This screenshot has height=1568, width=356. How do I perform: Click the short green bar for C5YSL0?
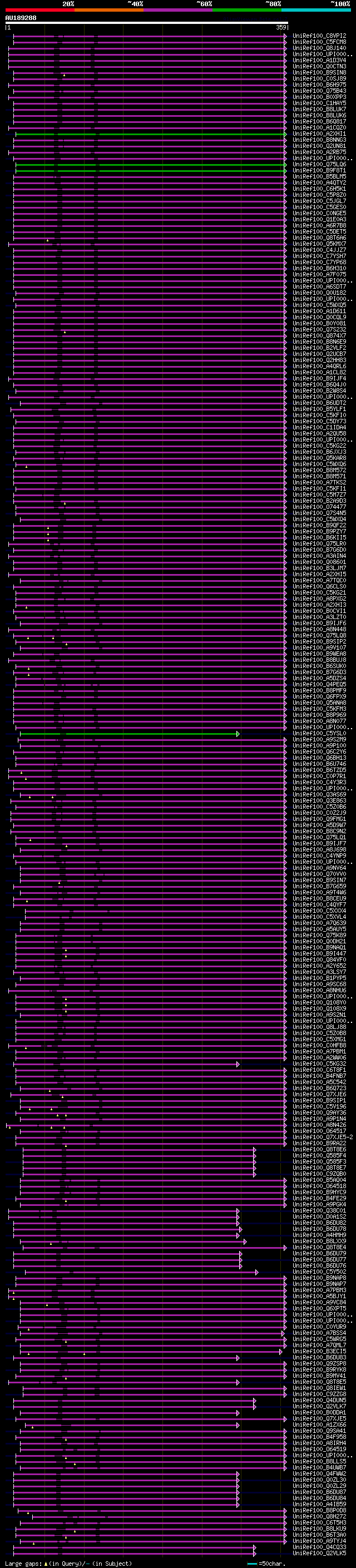[x=130, y=734]
